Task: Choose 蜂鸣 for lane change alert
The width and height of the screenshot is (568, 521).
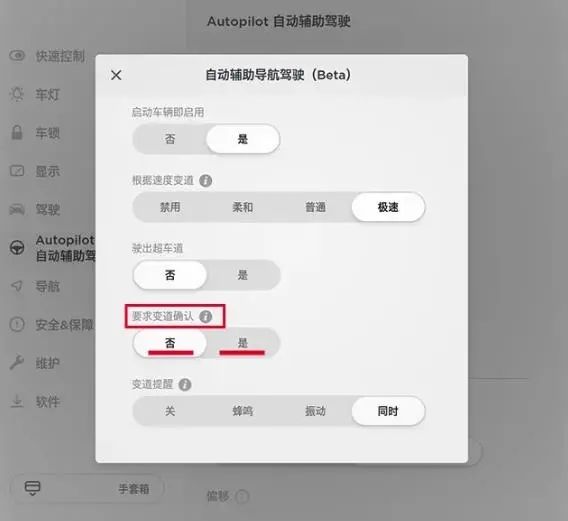Action: coord(243,411)
